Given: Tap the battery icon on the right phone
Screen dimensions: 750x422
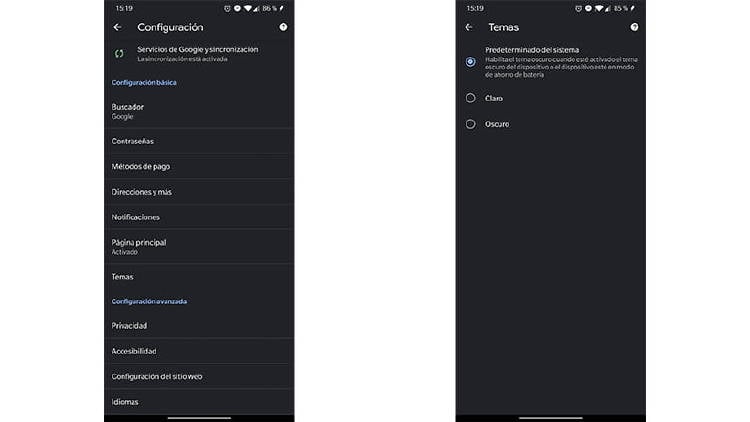Looking at the screenshot, I should point(633,9).
